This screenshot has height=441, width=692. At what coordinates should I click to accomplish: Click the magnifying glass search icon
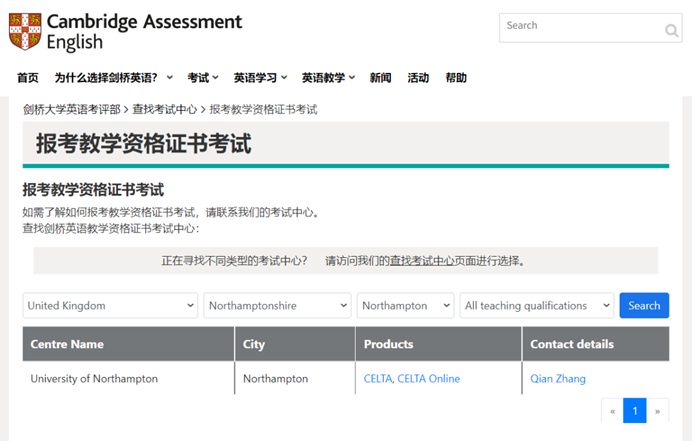click(x=671, y=30)
